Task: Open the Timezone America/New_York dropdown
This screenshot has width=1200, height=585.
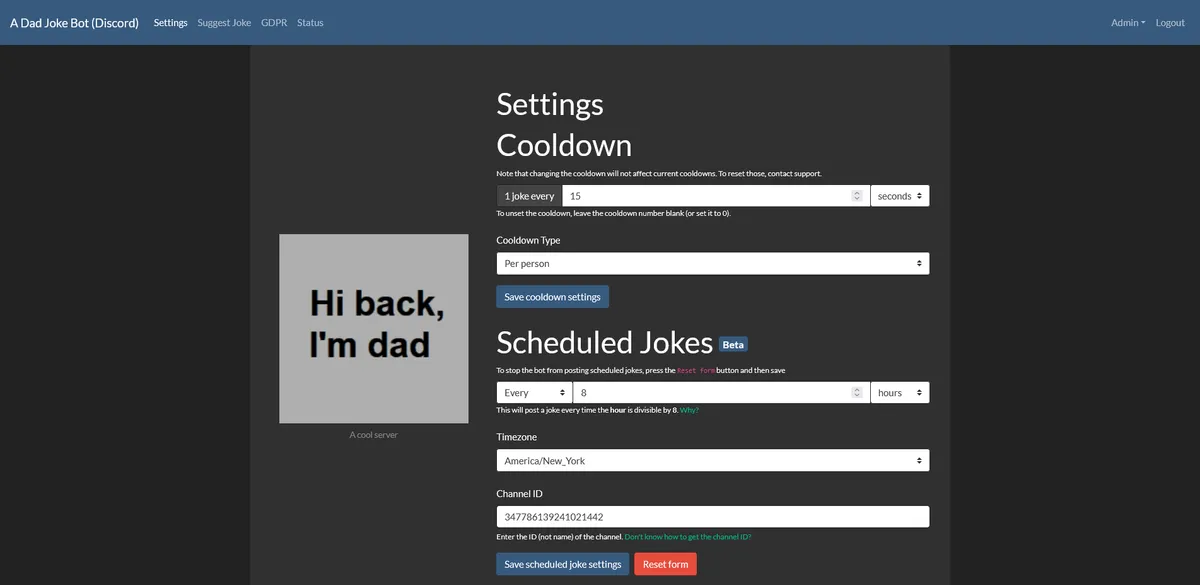Action: [x=712, y=461]
